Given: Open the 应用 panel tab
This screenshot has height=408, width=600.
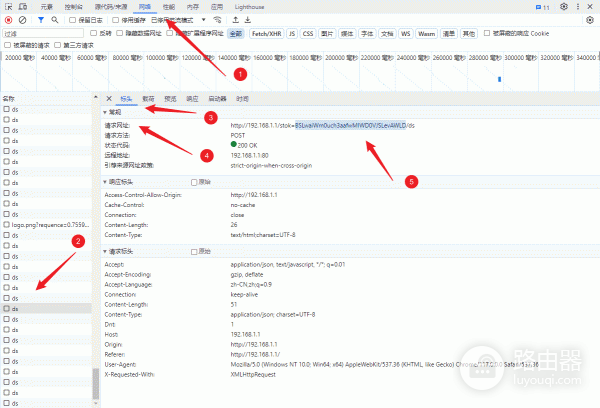Looking at the screenshot, I should (217, 7).
